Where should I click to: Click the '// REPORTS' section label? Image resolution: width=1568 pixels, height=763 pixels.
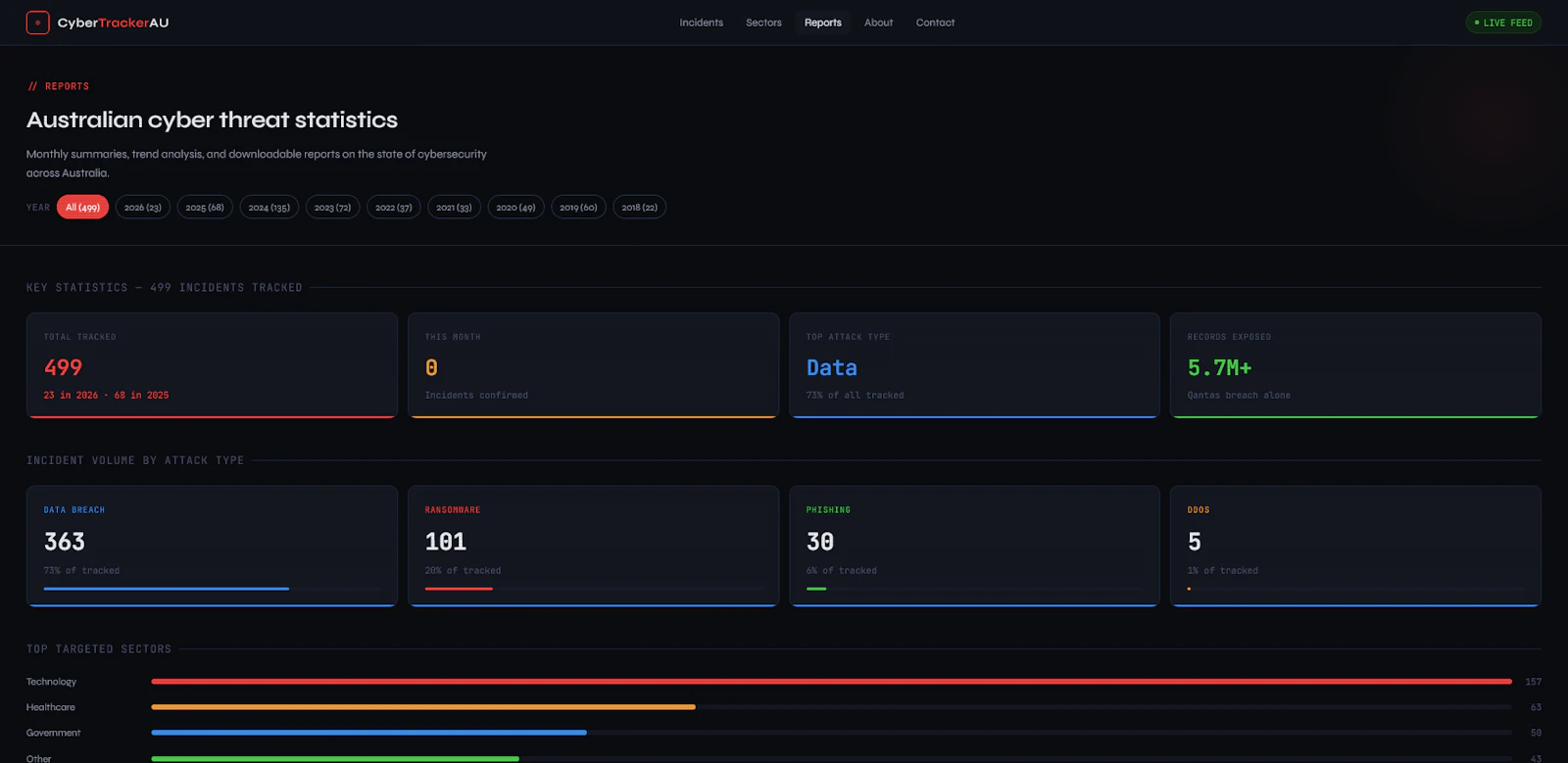click(59, 86)
